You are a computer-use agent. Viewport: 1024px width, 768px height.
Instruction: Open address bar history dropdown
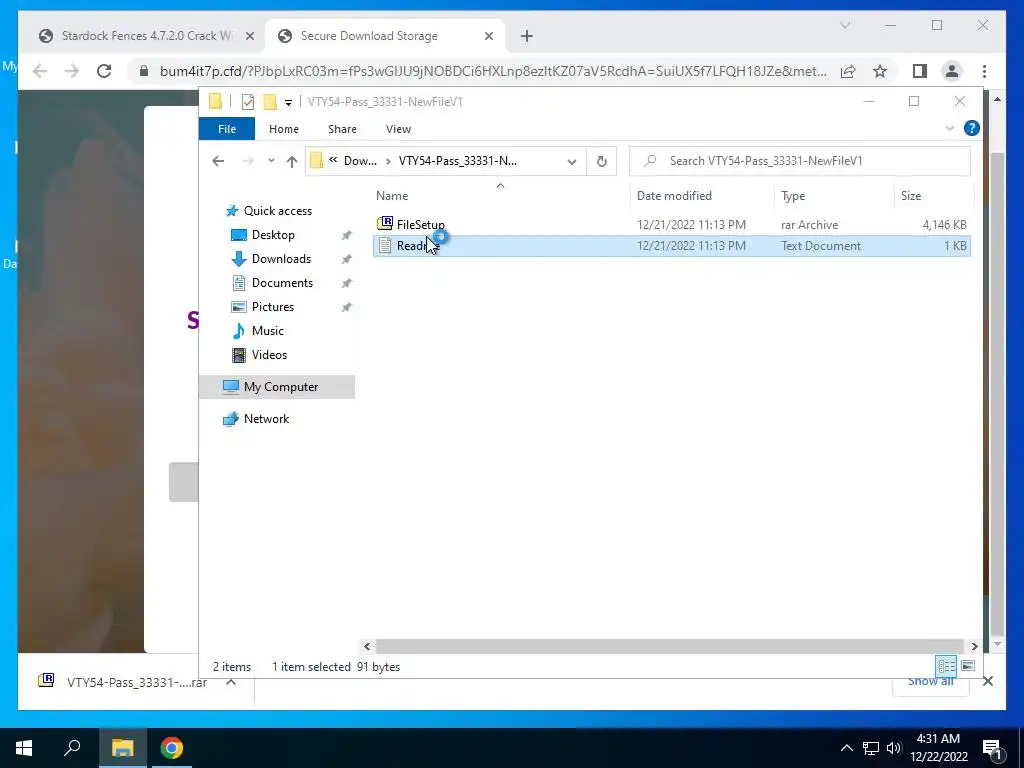click(x=571, y=161)
